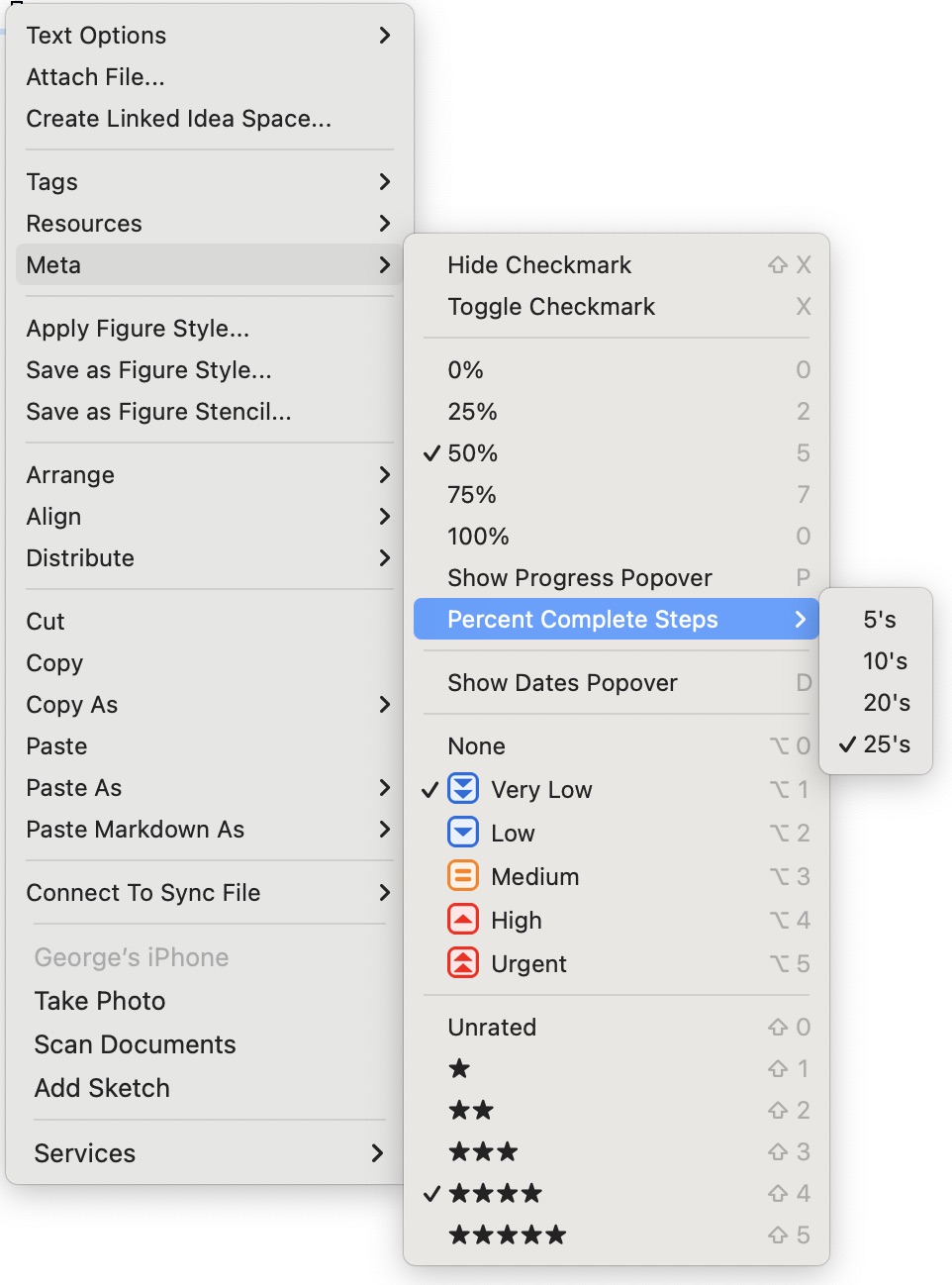
Task: Set progress to 100%
Action: [478, 537]
